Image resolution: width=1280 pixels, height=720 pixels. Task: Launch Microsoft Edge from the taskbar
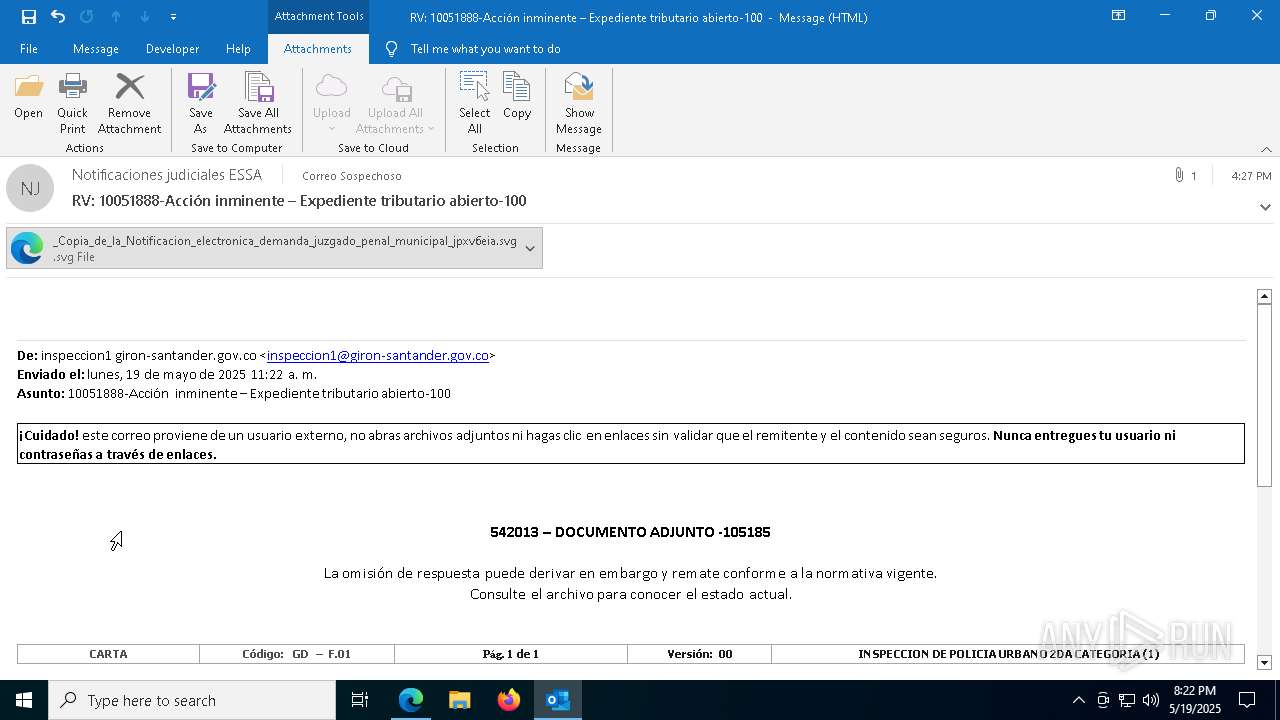pos(411,700)
